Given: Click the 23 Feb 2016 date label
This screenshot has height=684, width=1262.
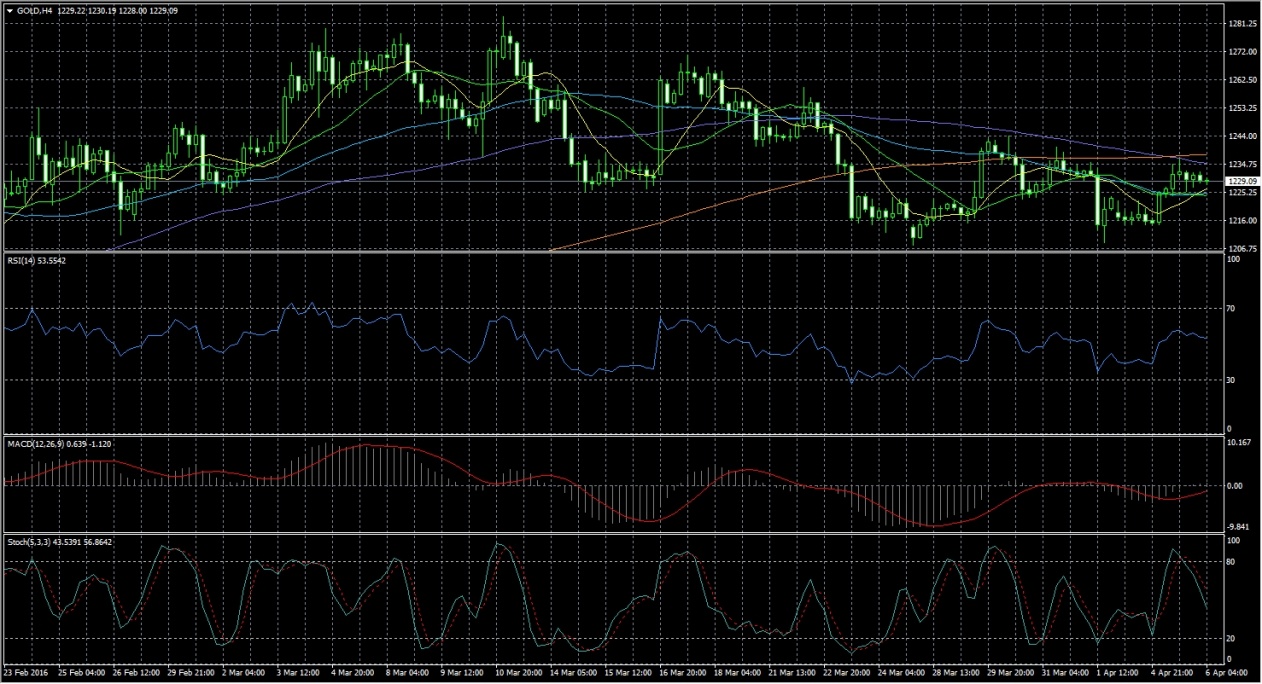Looking at the screenshot, I should click(27, 675).
